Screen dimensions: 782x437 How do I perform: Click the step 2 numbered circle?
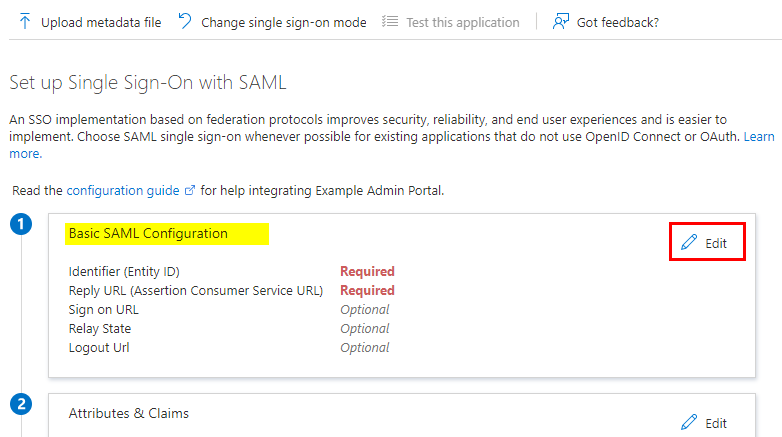click(21, 404)
